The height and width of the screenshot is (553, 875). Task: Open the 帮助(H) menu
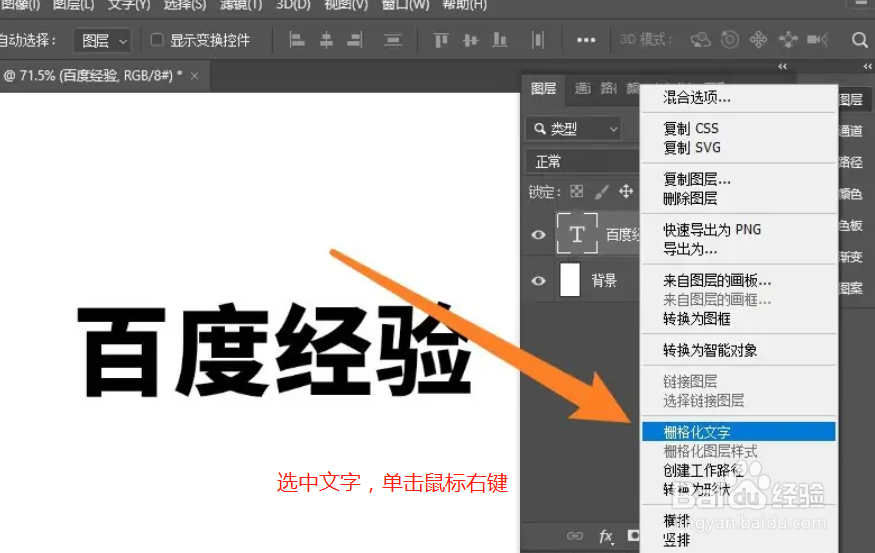tap(464, 5)
